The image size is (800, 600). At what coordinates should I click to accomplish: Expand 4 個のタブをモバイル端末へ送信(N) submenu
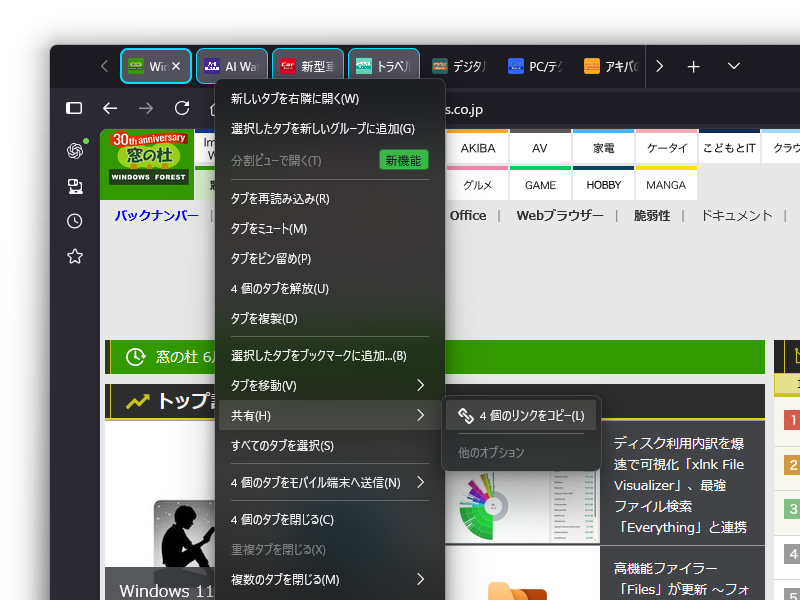[x=330, y=483]
